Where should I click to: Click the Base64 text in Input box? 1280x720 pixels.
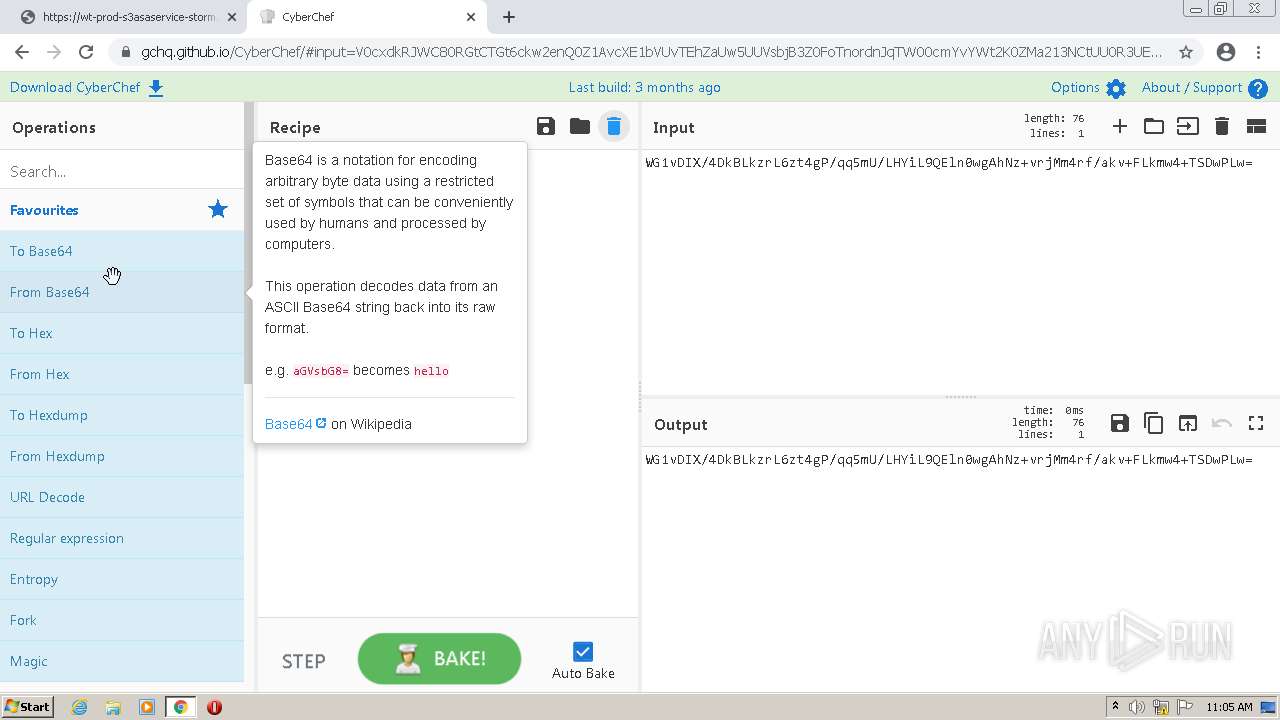pos(949,162)
